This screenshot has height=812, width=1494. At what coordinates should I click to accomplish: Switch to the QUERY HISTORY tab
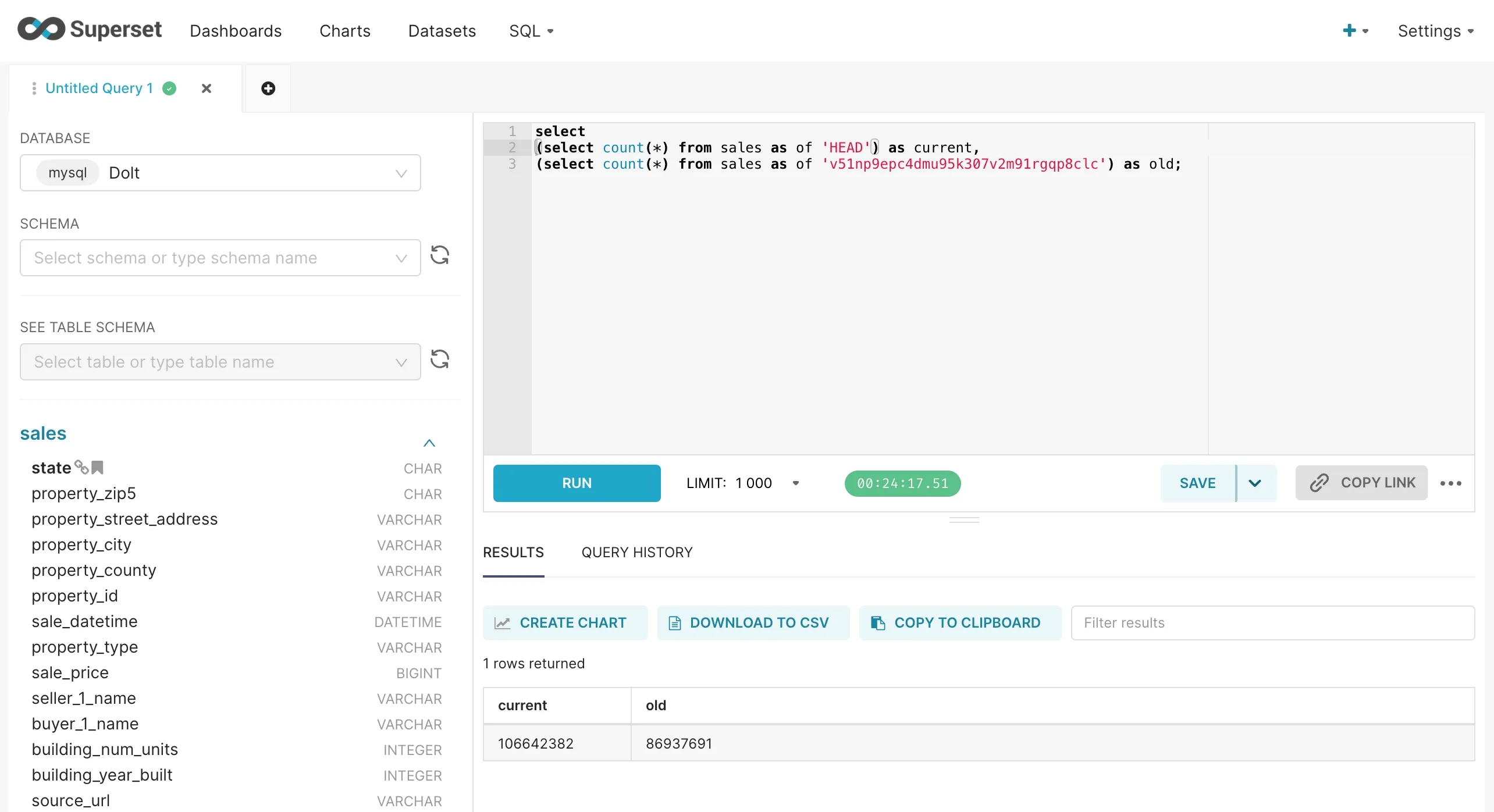(x=637, y=553)
